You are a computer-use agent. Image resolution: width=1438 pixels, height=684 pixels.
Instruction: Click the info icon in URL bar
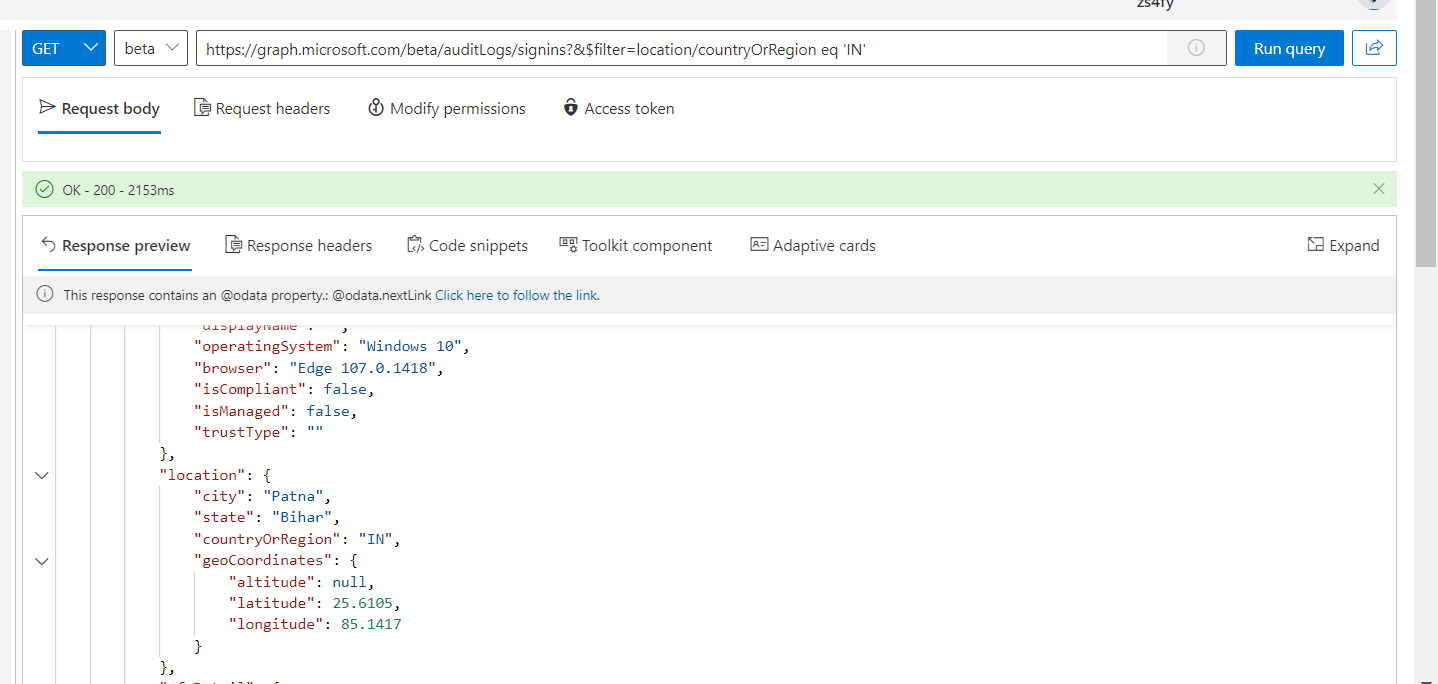pos(1196,48)
